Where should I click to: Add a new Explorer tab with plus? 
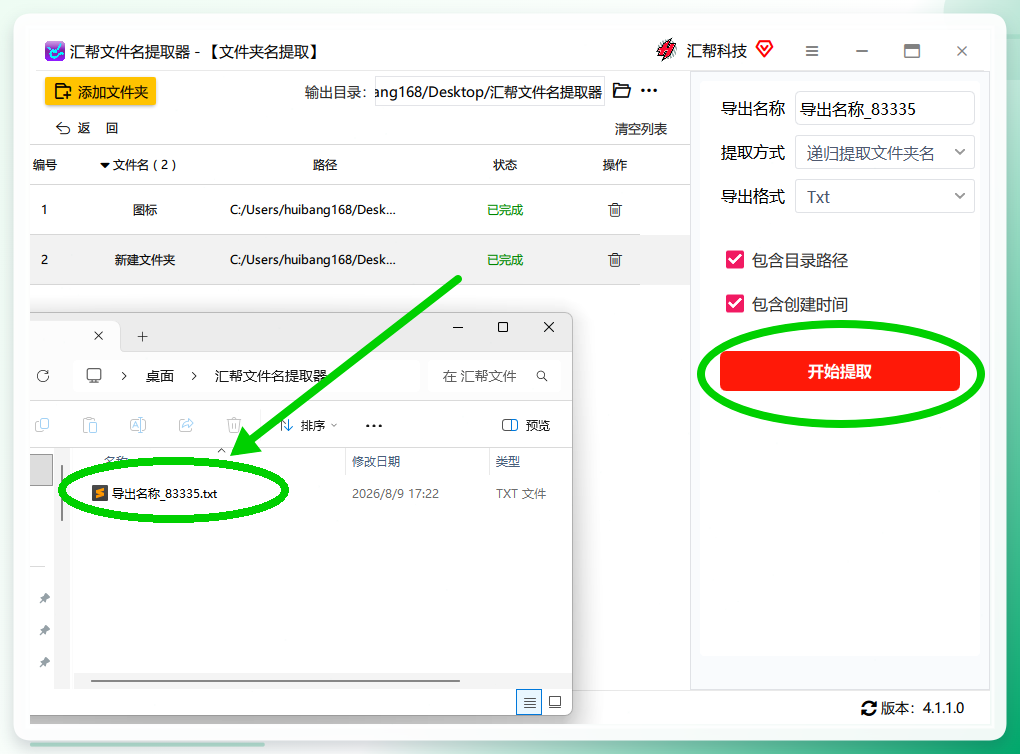pos(142,336)
